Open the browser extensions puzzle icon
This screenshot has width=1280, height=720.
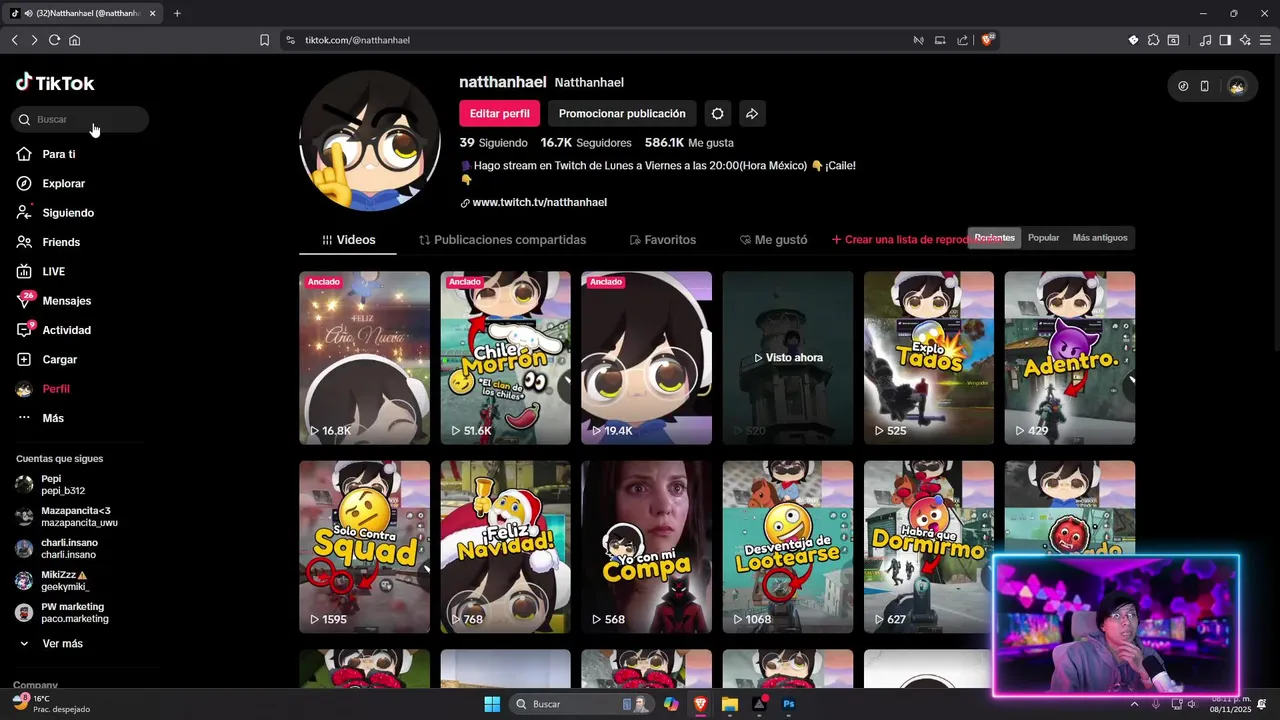click(x=1153, y=40)
